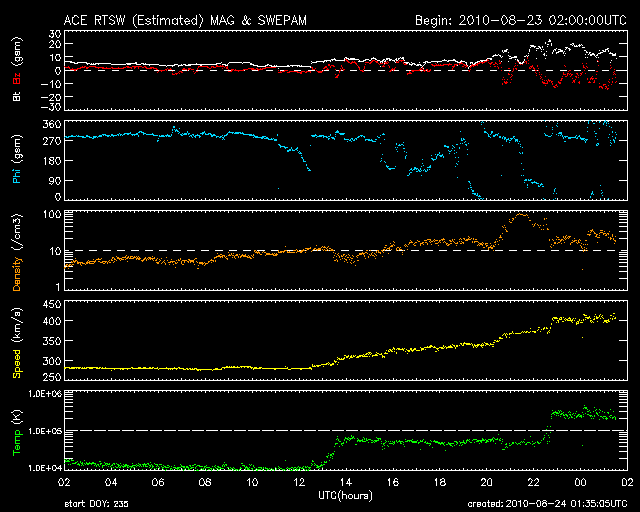Click the '250' tick on the Speed axis
This screenshot has height=512, width=640.
(x=52, y=377)
